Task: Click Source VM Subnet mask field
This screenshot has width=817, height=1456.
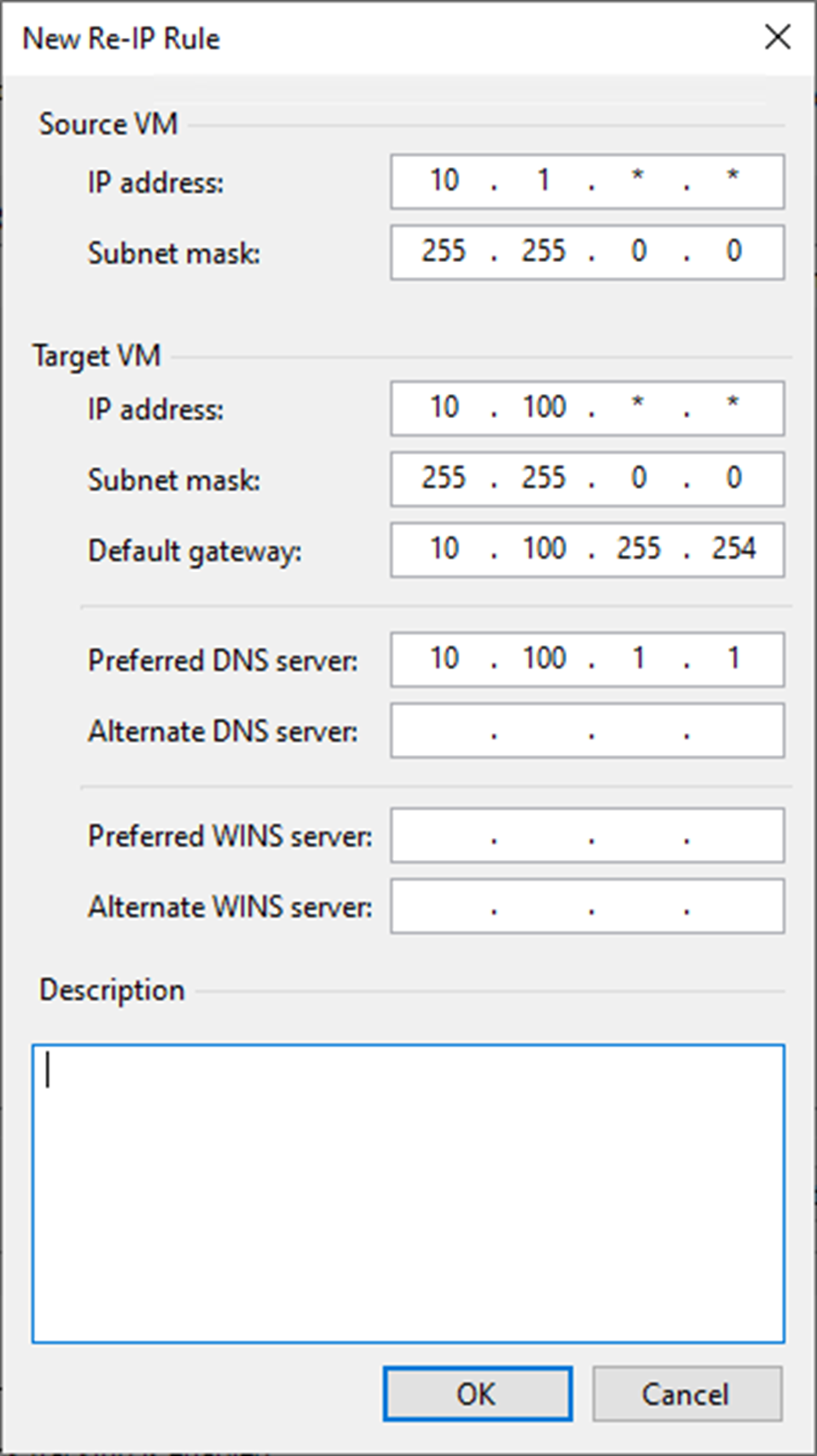Action: [587, 252]
